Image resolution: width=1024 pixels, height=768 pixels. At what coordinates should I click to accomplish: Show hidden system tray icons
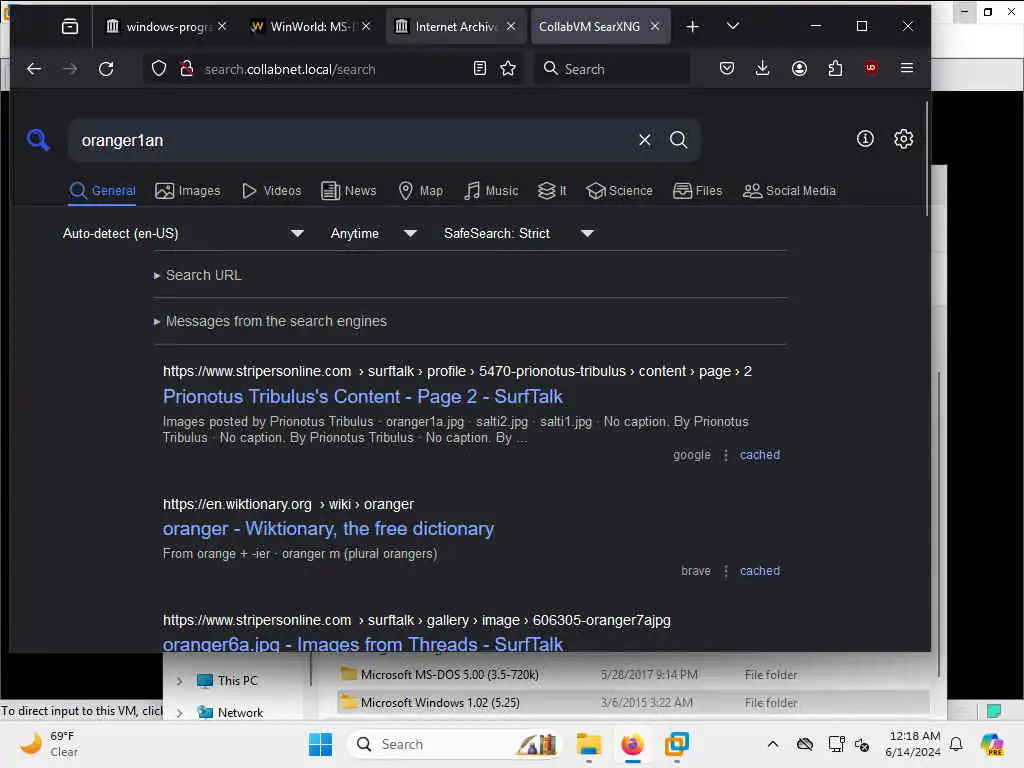click(773, 744)
